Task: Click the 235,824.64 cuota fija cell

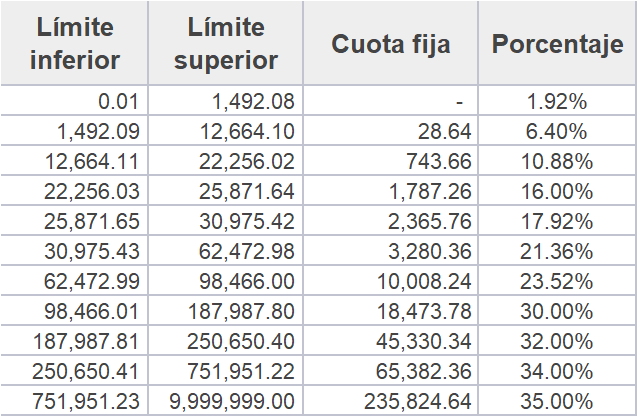Action: pos(390,401)
